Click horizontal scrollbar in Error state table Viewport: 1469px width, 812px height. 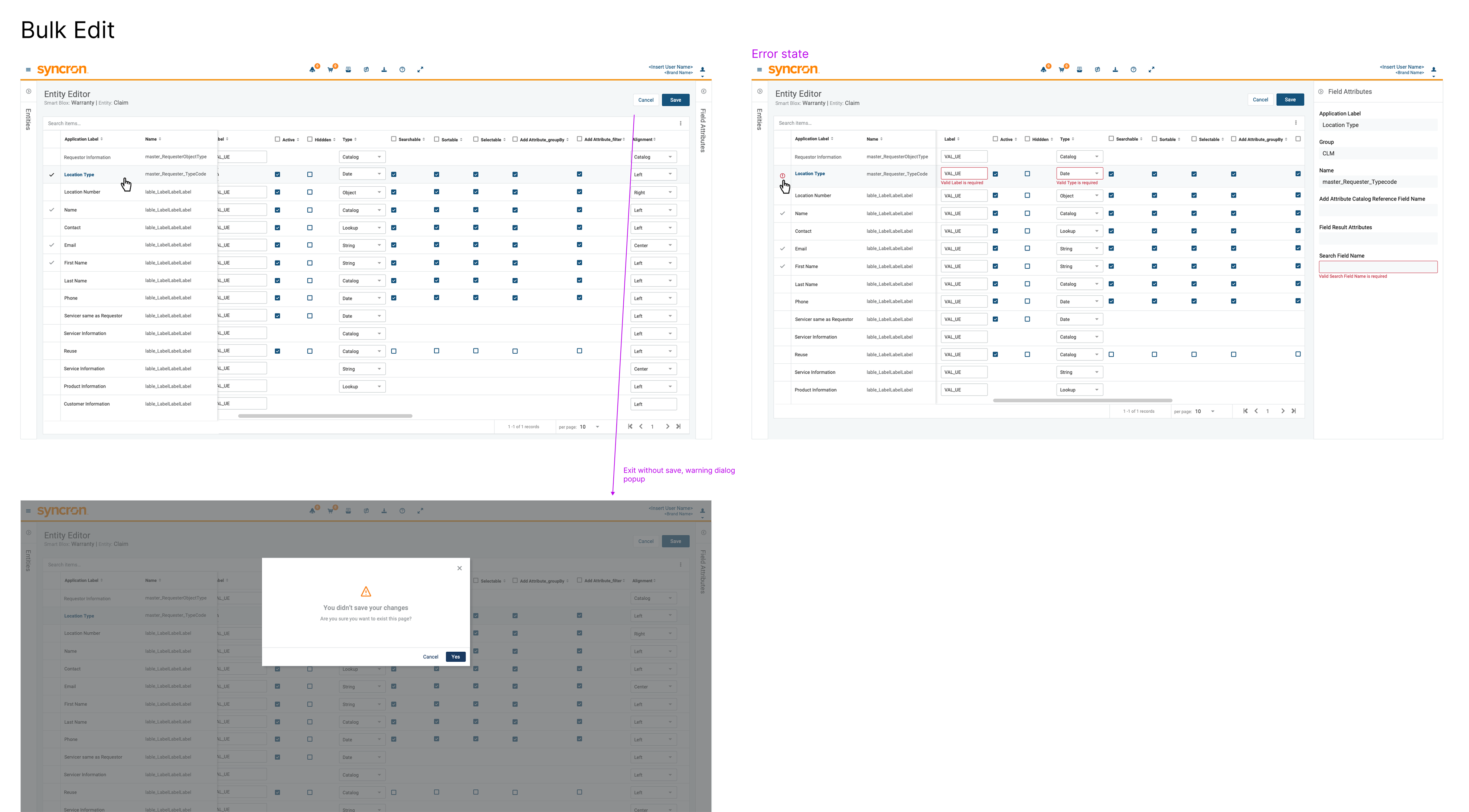click(1083, 400)
